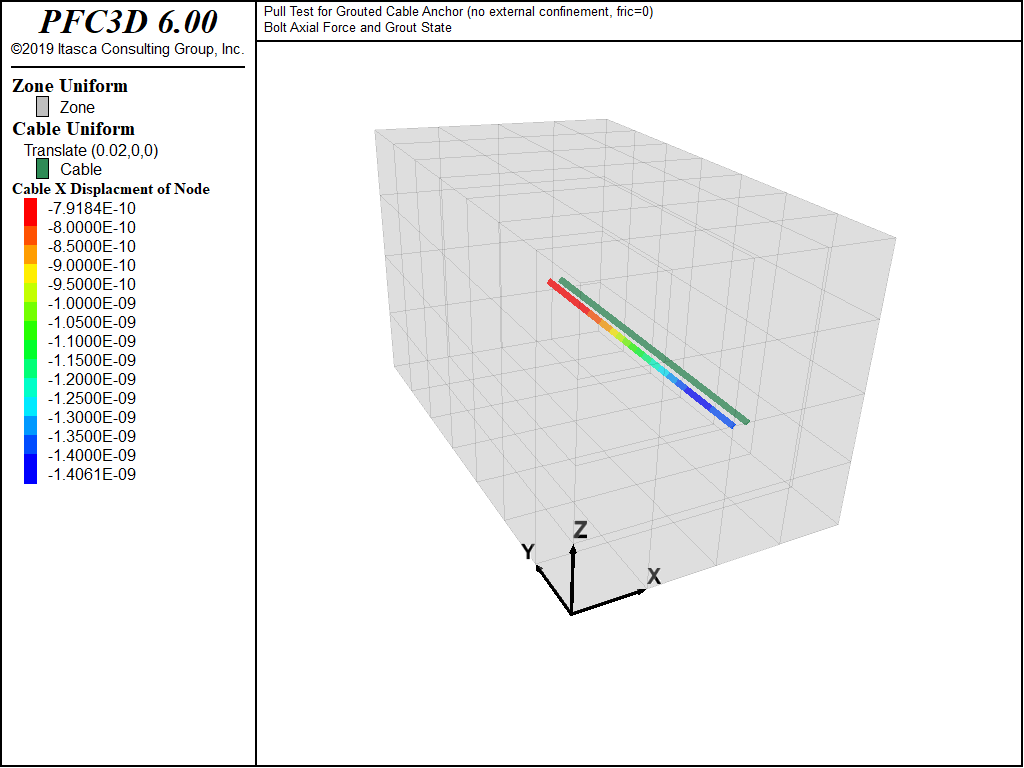Viewport: 1024px width, 768px height.
Task: Click the Itasca Consulting Group copyright text
Action: pyautogui.click(x=127, y=50)
